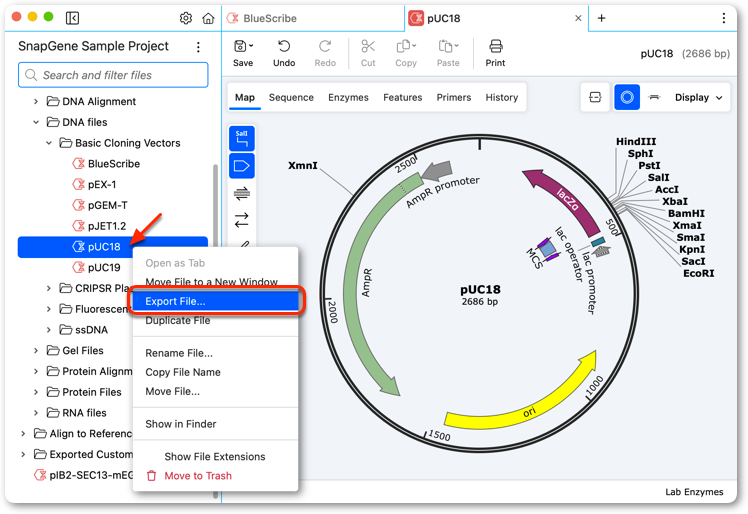Expand the Protein Alignments folder
Screen dimensions: 748x514
(36, 371)
